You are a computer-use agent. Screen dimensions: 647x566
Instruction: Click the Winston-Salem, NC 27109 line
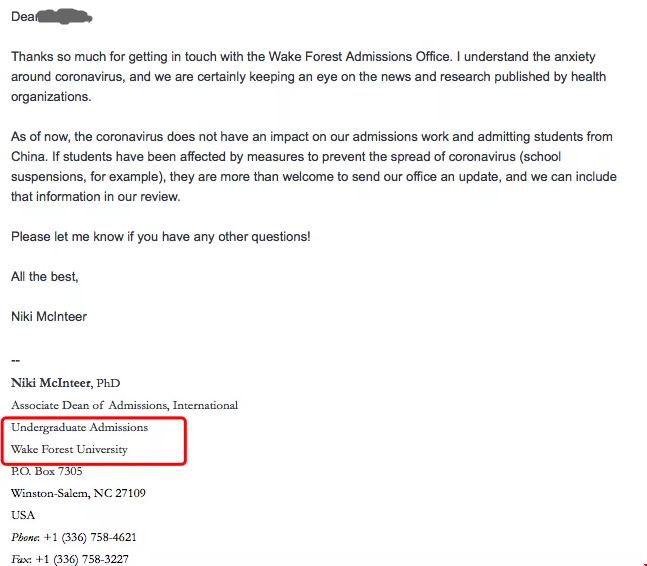click(78, 493)
